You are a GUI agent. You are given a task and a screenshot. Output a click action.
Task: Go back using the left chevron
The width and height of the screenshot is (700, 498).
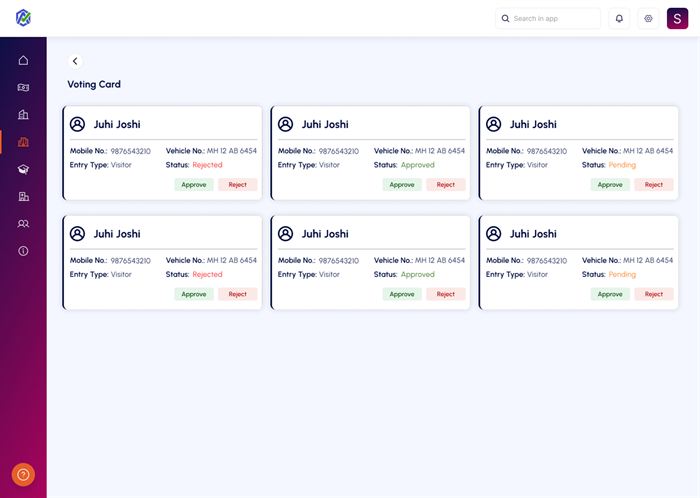(x=75, y=61)
